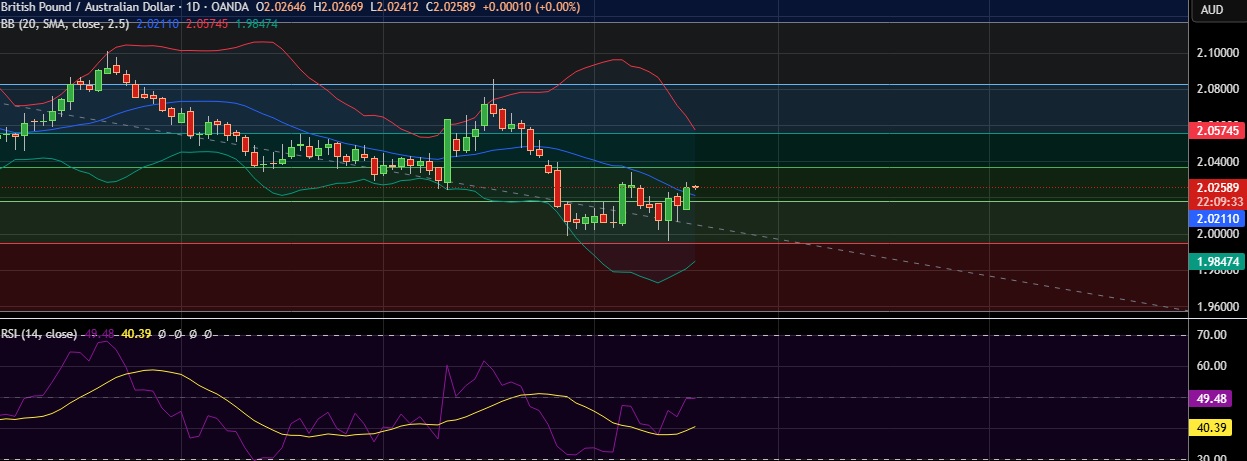The width and height of the screenshot is (1247, 461).
Task: Click the blue 2.02110 price axis label
Action: [1216, 217]
